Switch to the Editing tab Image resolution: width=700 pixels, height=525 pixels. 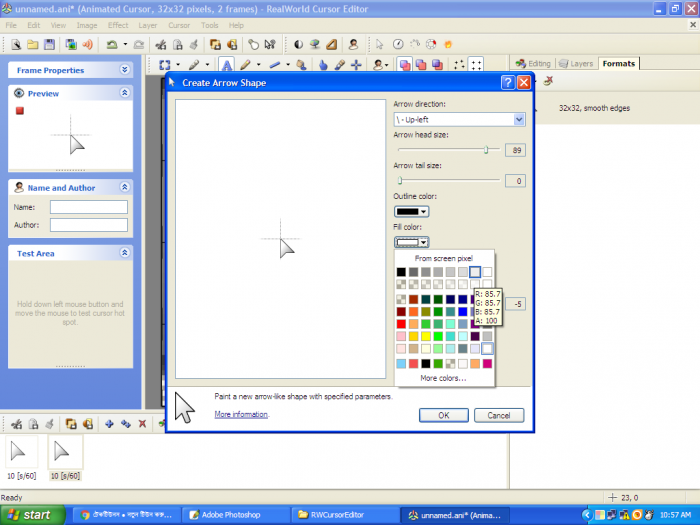pos(533,63)
